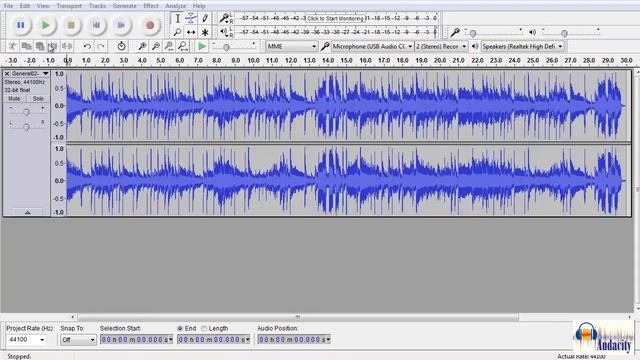This screenshot has height=360, width=640.
Task: Skip to the start of the track
Action: [96, 25]
